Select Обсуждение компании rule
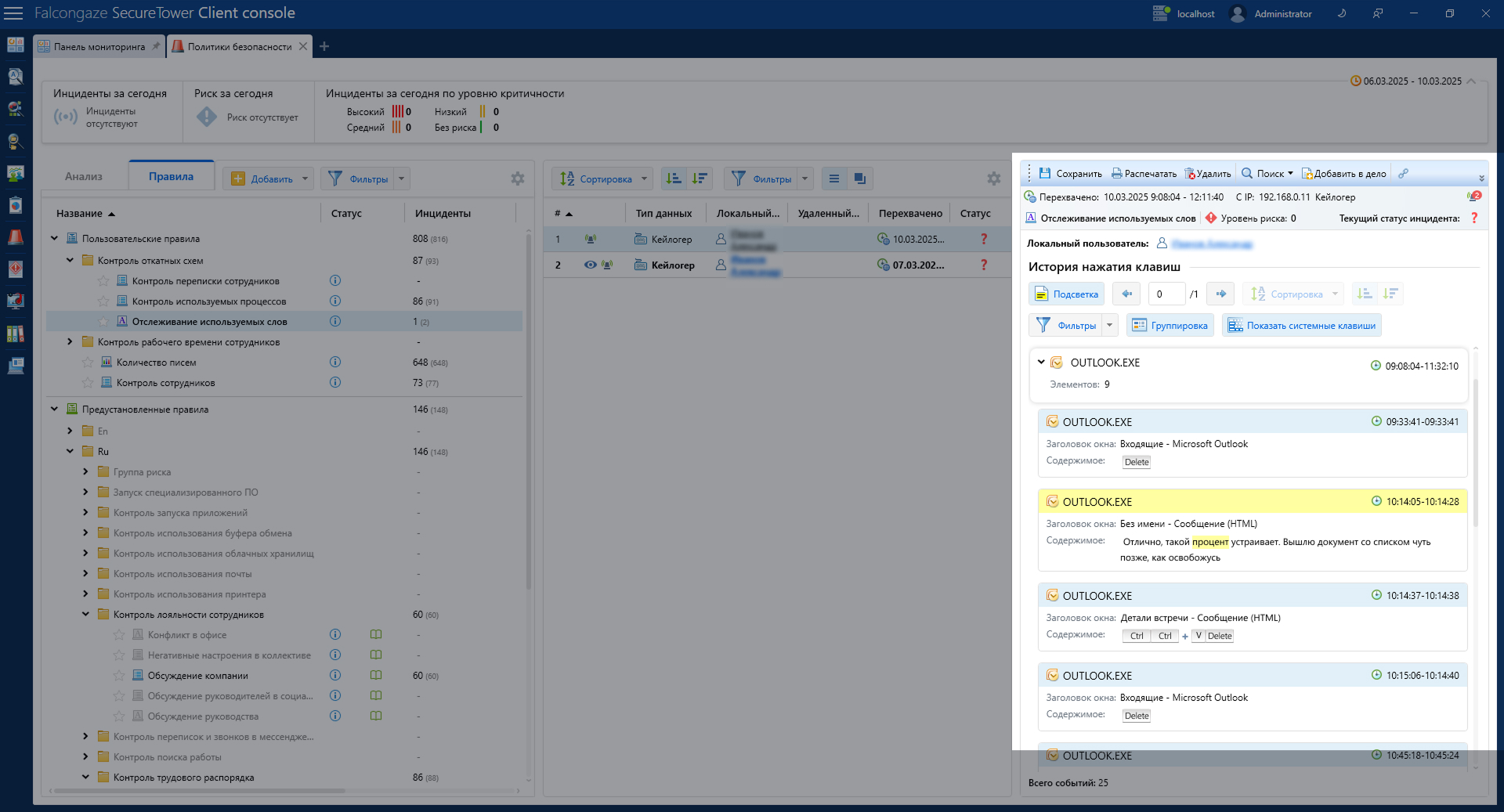 [x=197, y=675]
